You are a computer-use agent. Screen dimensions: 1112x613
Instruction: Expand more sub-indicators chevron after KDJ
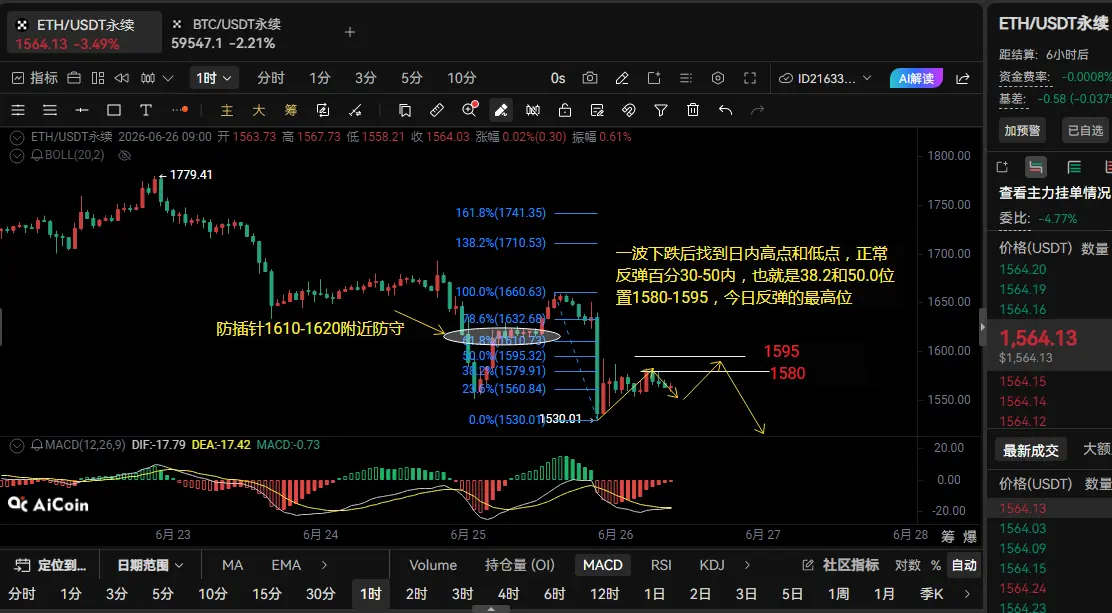pyautogui.click(x=747, y=565)
